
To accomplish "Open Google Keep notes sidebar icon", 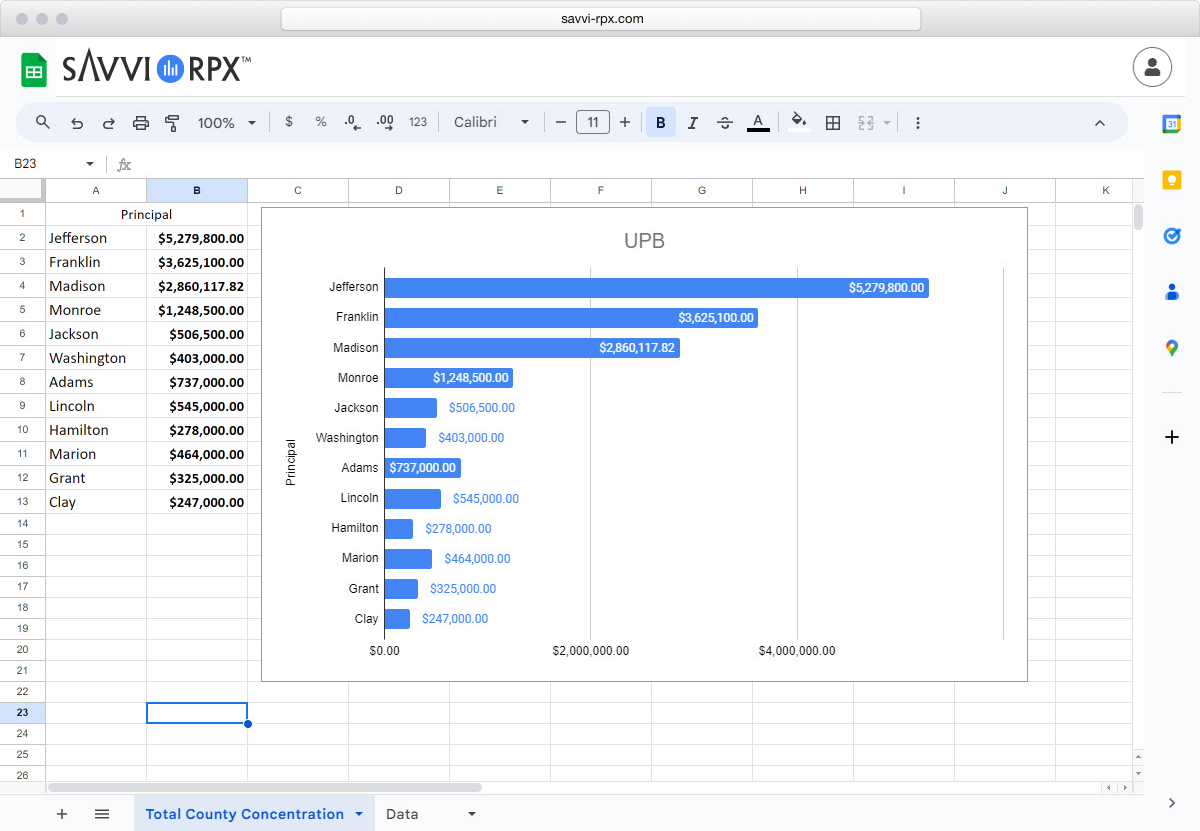I will click(1171, 180).
